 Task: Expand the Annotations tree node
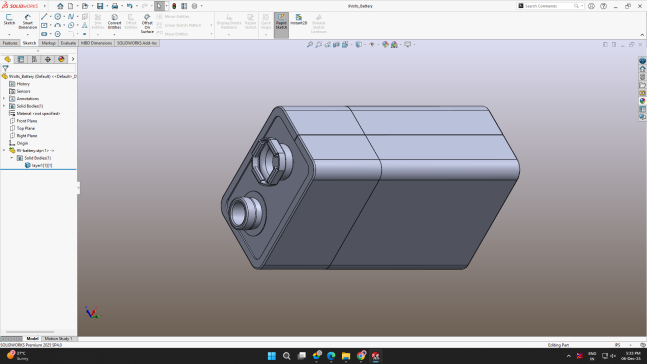[x=4, y=99]
